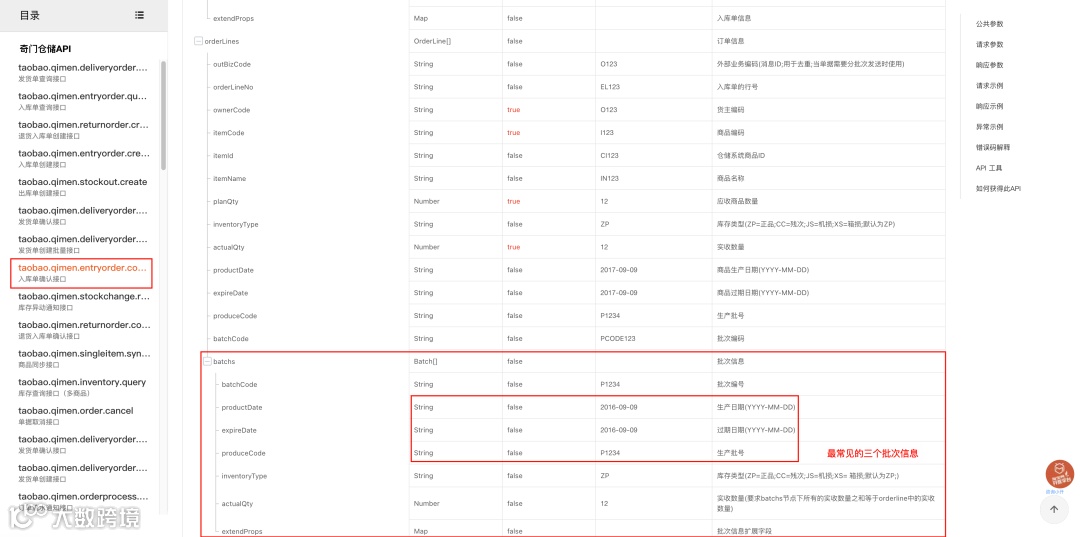Open 如何获得此API anchor link
The height and width of the screenshot is (537, 1080).
coord(998,188)
